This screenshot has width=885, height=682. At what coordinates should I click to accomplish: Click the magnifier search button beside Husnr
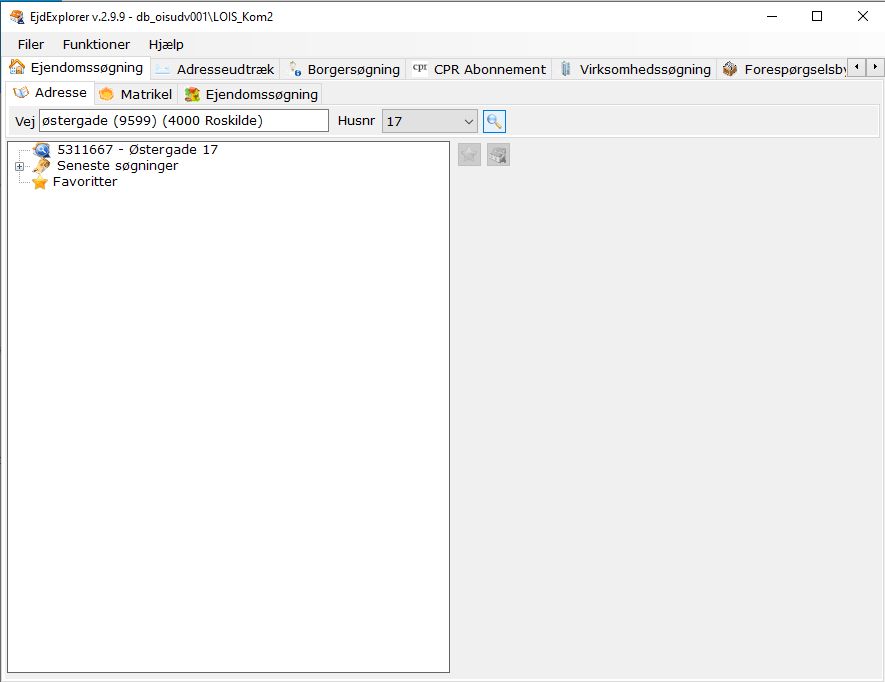point(494,121)
